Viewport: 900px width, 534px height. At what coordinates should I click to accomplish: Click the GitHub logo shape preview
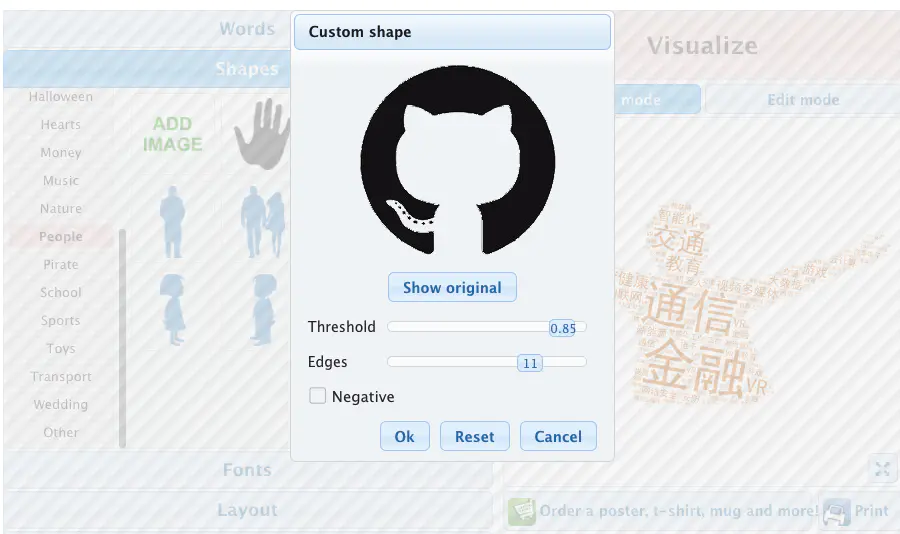457,160
